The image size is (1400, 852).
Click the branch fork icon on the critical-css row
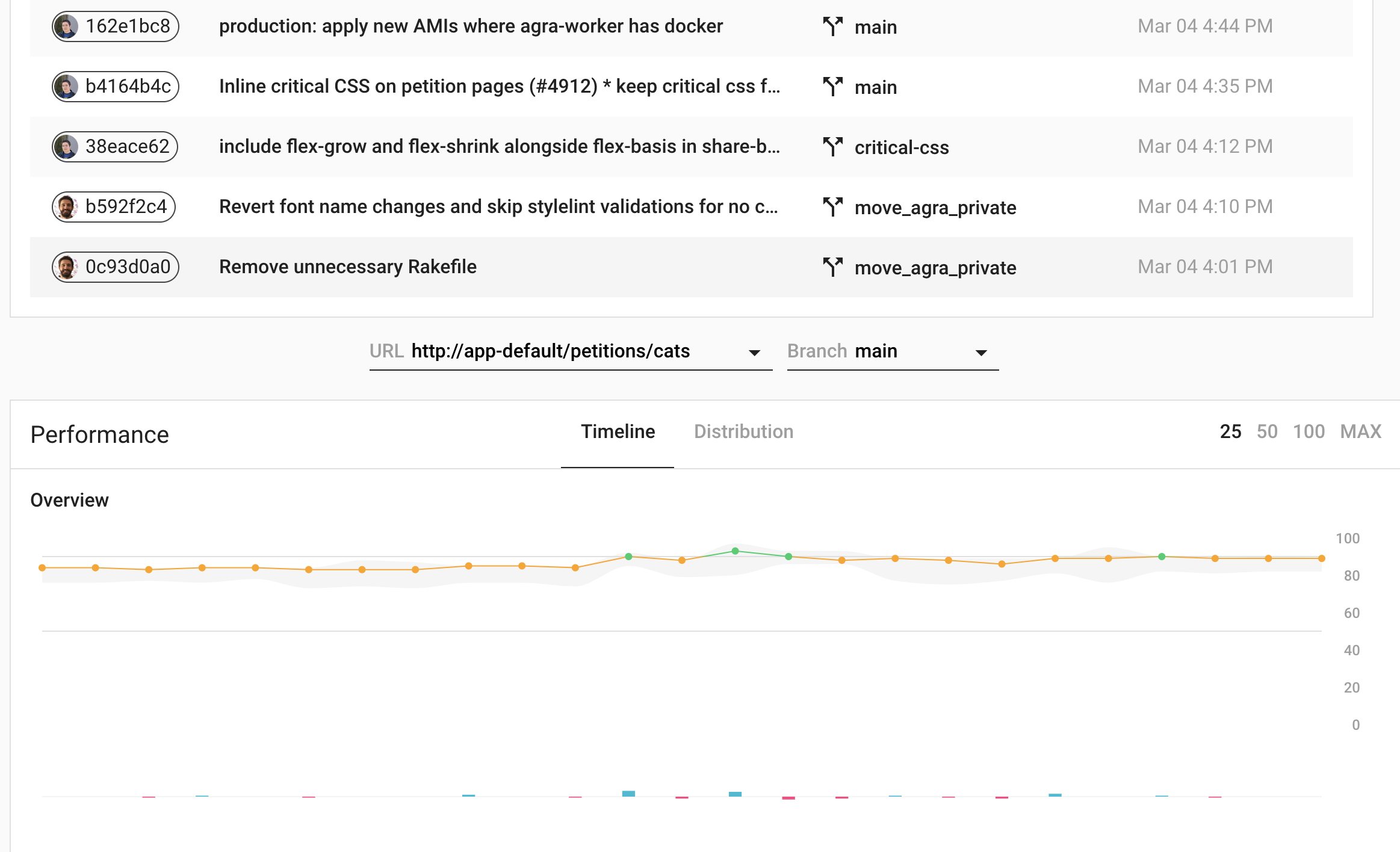click(x=834, y=146)
